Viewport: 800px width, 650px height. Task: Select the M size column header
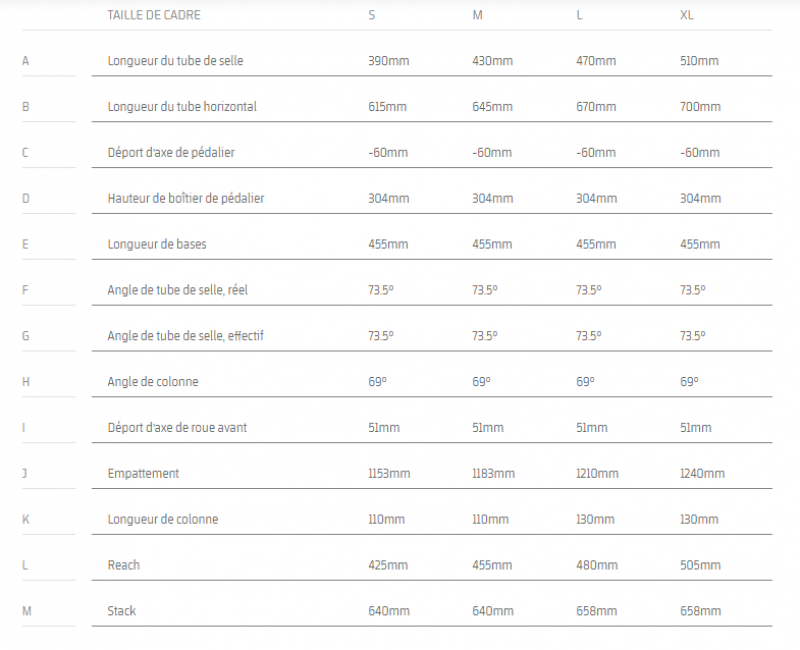pos(477,15)
